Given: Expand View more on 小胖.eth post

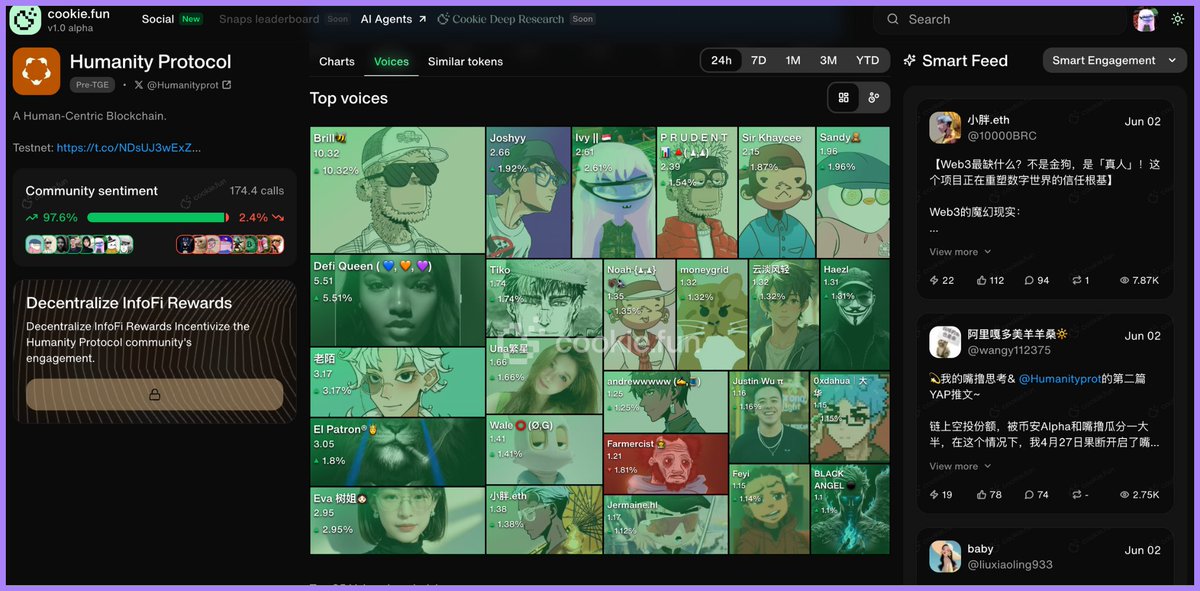Looking at the screenshot, I should (x=960, y=252).
